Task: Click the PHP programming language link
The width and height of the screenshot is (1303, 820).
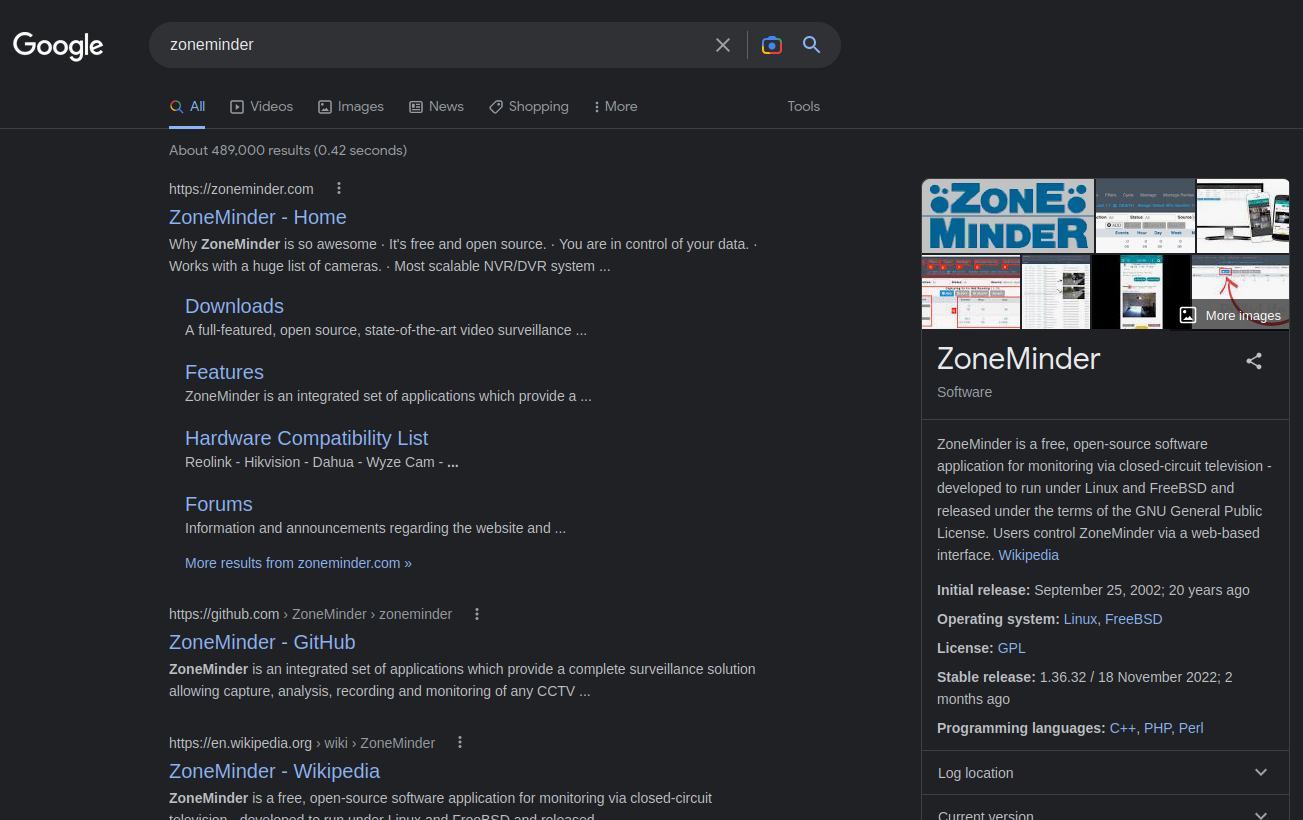Action: [x=1157, y=728]
